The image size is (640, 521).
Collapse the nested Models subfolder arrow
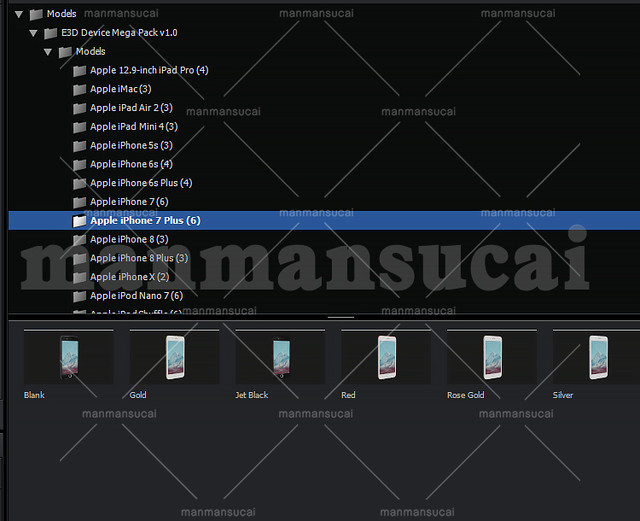tap(47, 52)
